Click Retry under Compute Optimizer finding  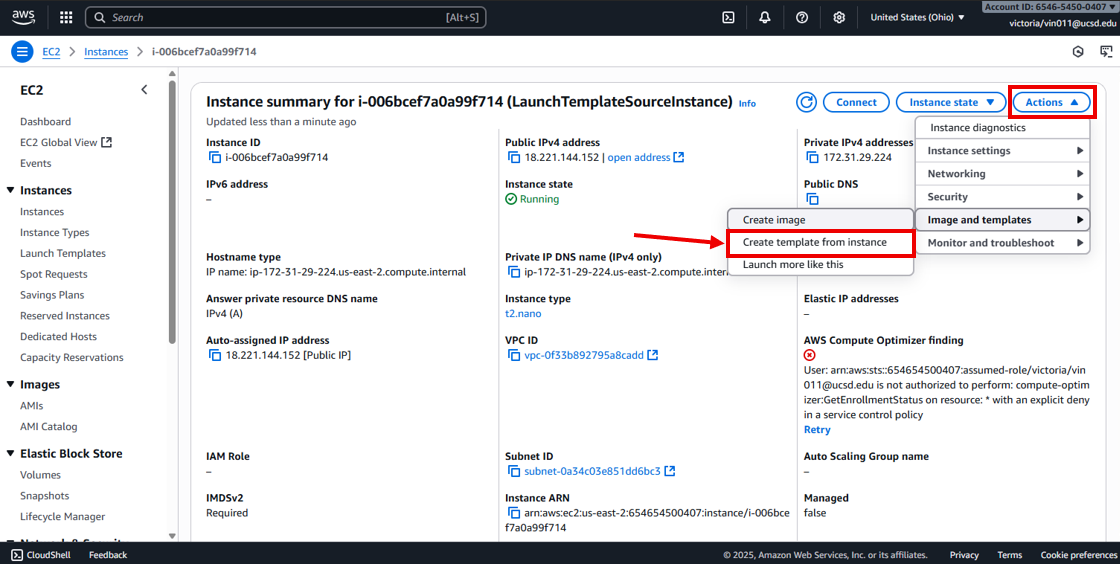point(817,430)
